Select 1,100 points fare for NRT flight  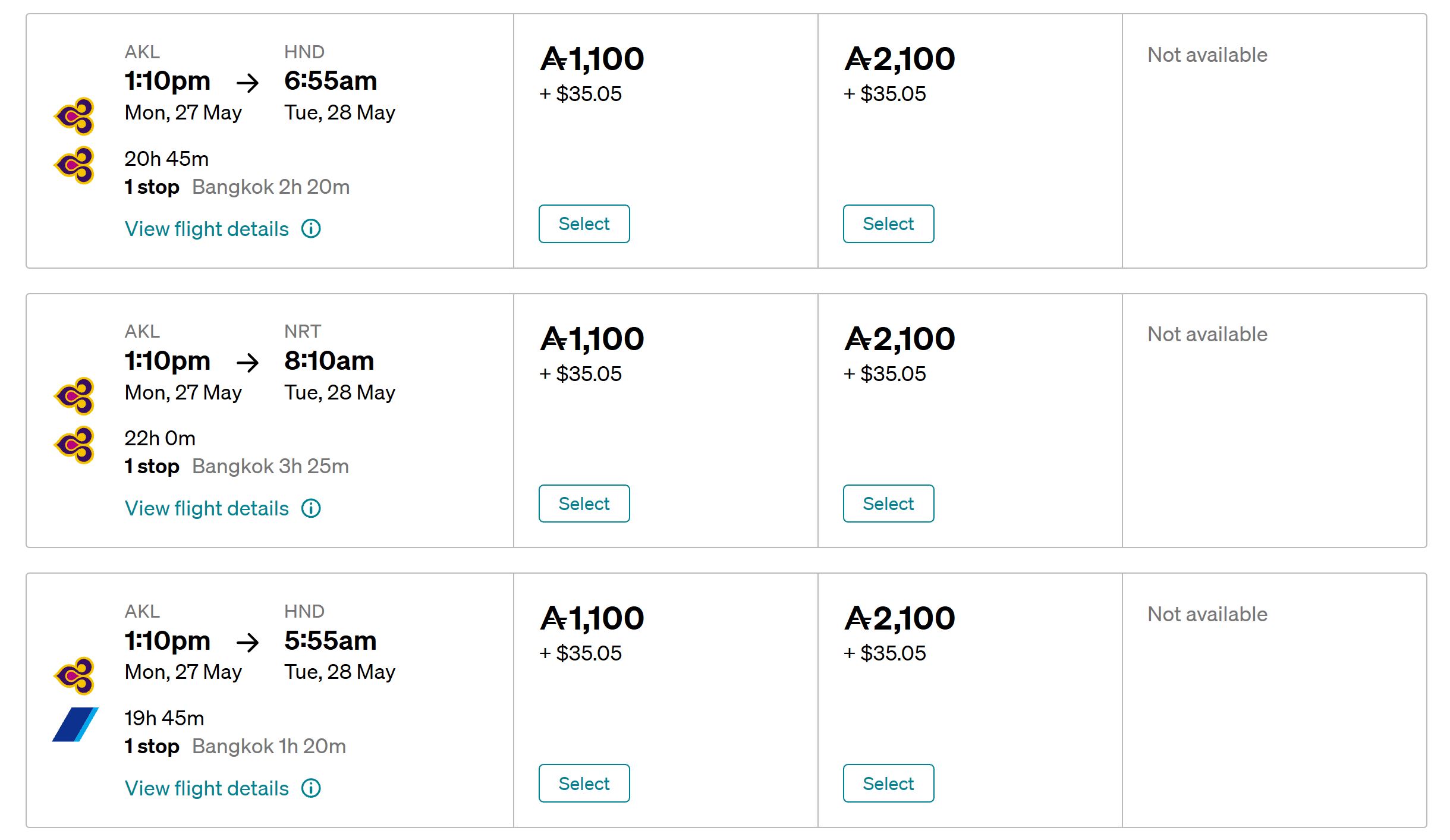[x=584, y=504]
